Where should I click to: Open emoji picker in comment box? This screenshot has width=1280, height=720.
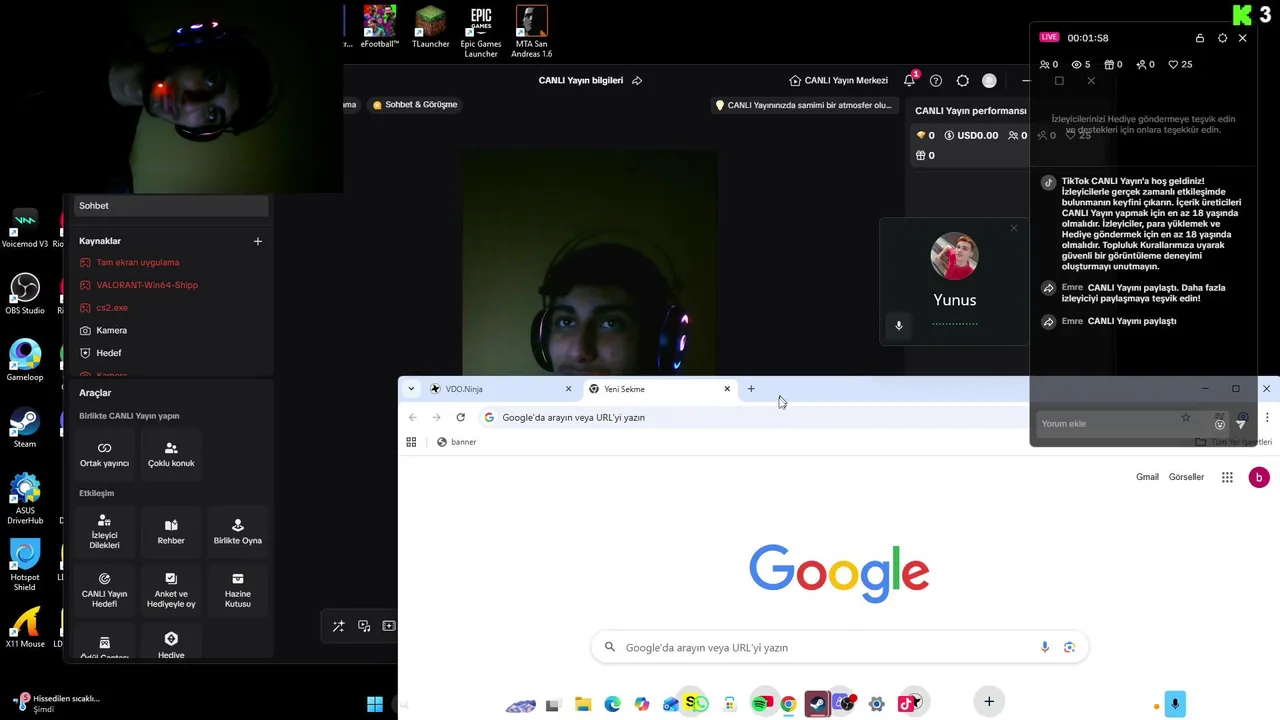[1220, 424]
